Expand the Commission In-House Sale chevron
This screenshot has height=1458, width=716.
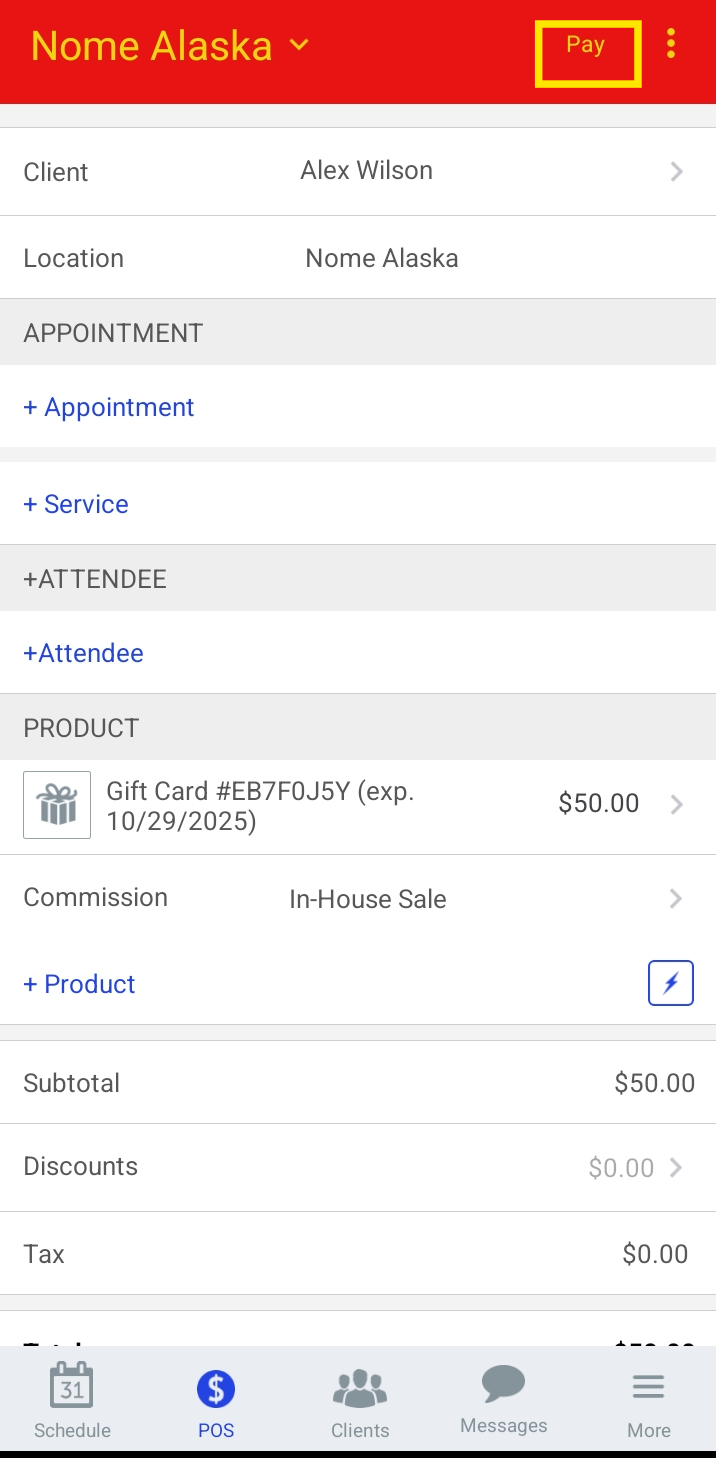[x=677, y=898]
